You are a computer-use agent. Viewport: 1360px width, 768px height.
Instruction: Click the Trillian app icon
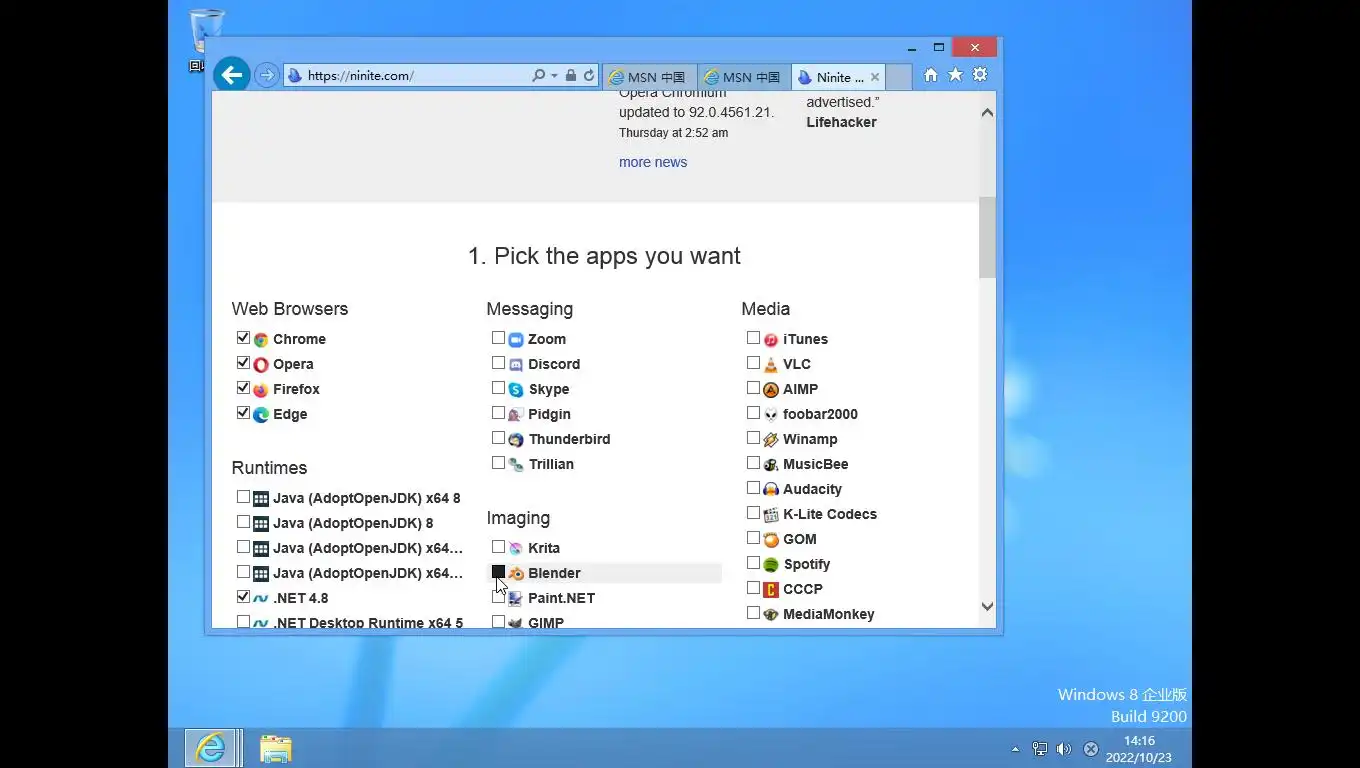pos(516,465)
